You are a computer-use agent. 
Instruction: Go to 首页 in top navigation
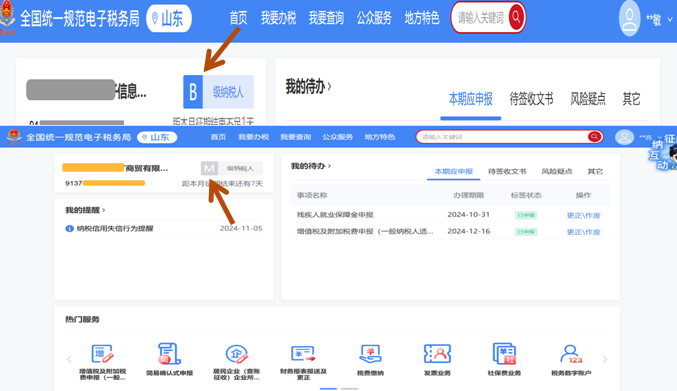pyautogui.click(x=238, y=18)
